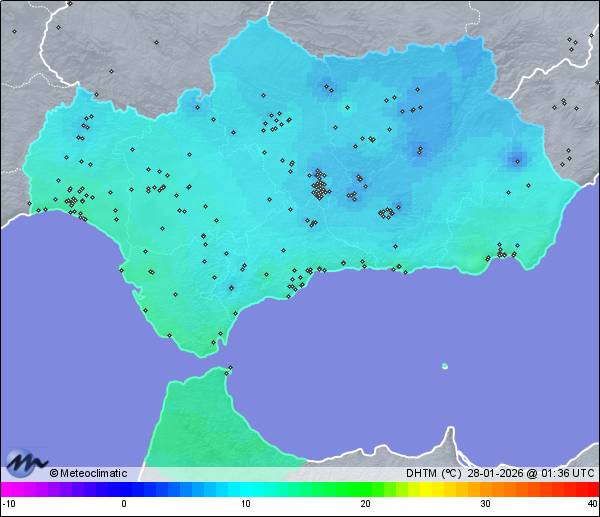Click the 30 label under the color scale
Screen dimensions: 600x517
pyautogui.click(x=484, y=504)
